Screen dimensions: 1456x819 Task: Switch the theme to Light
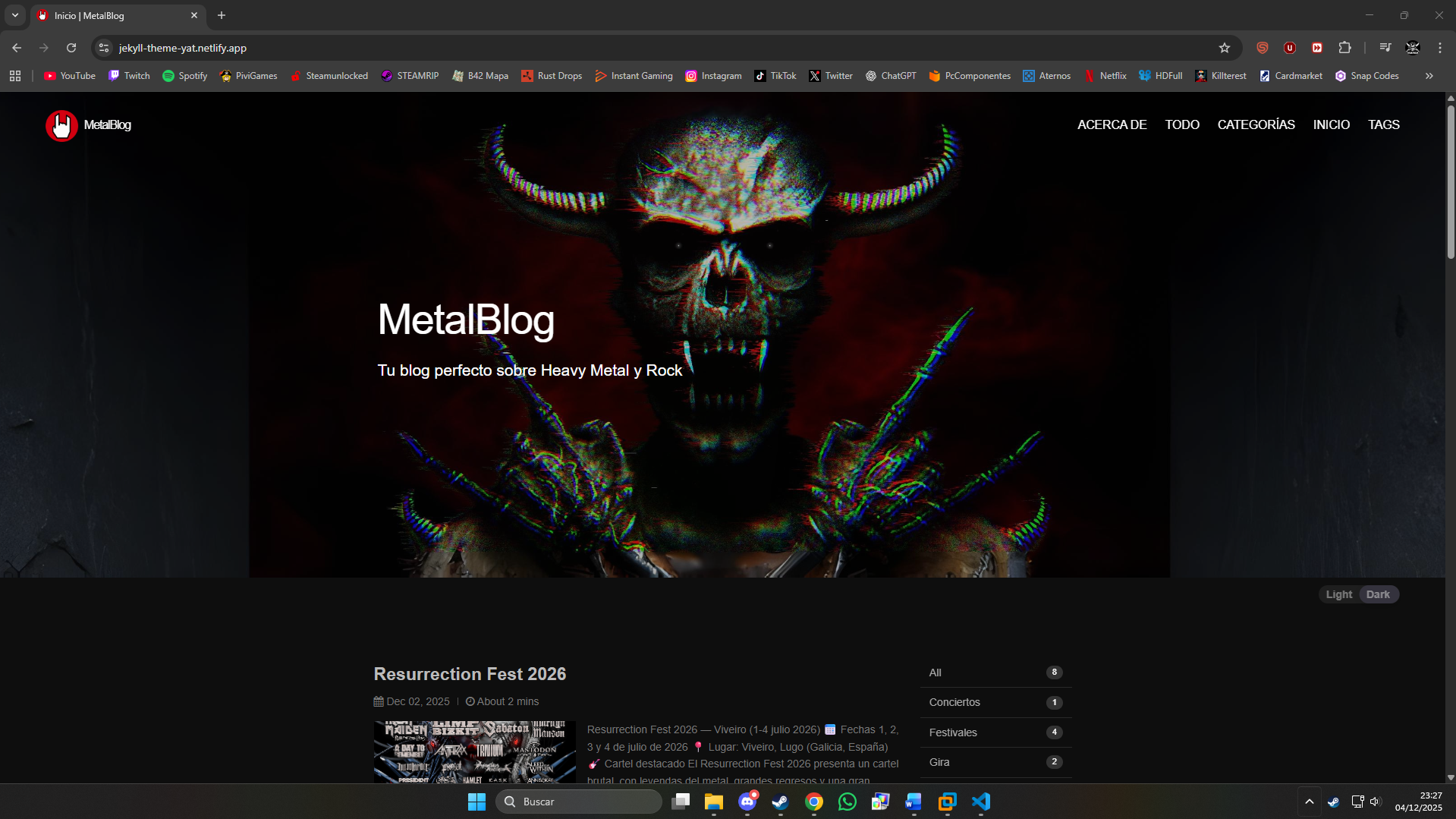point(1338,594)
